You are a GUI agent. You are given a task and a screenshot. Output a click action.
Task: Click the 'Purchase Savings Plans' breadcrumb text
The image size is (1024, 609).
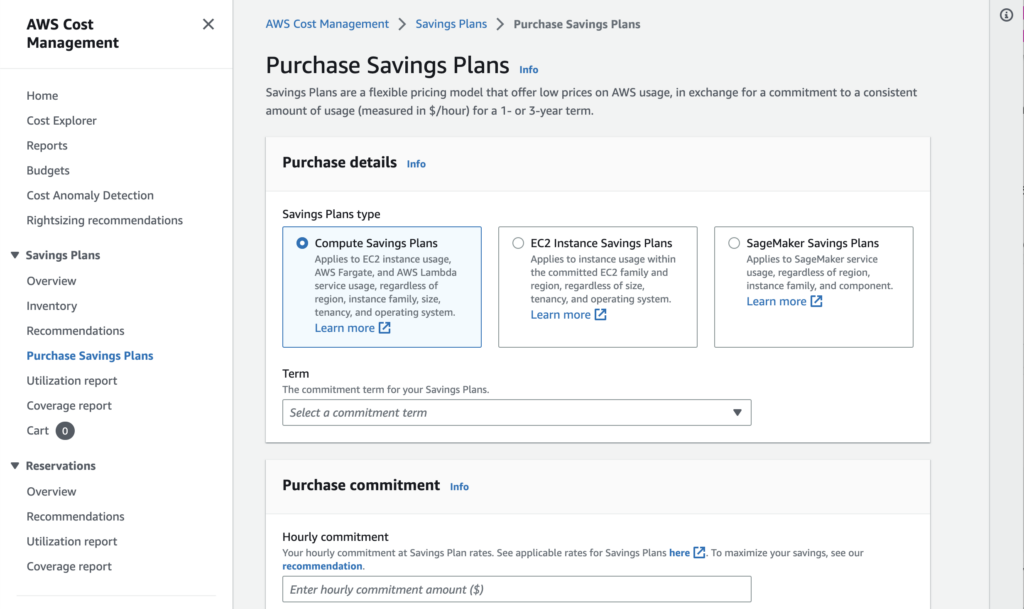coord(577,24)
